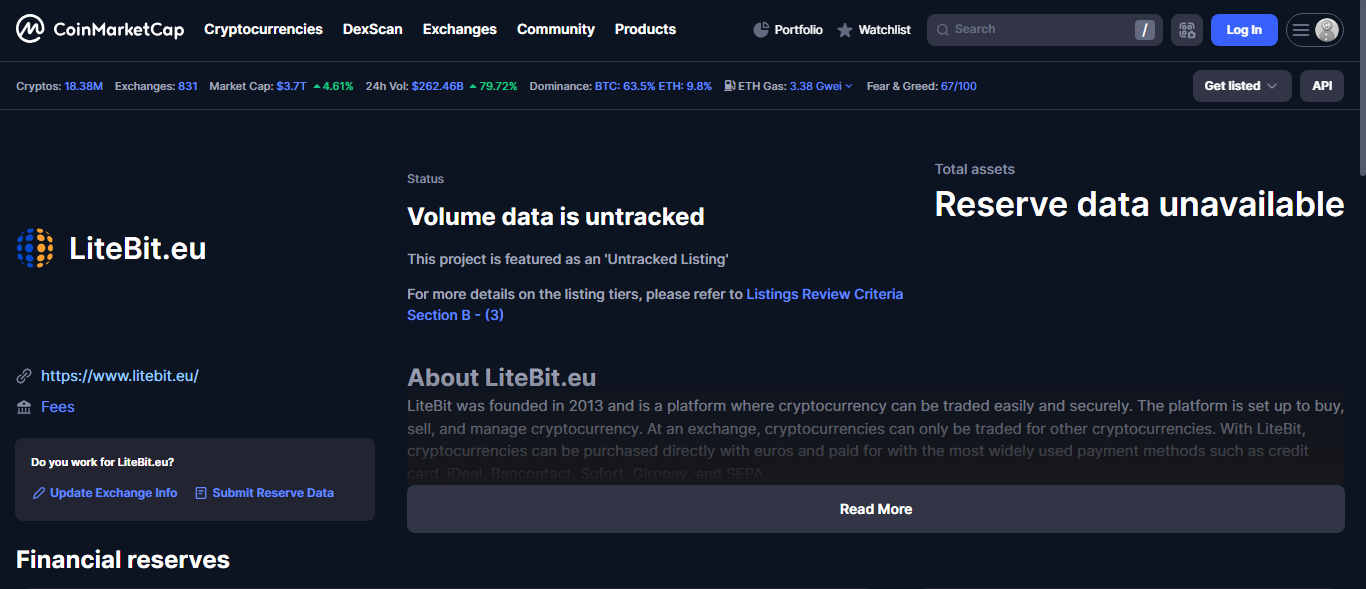Open the https://www.litebit.eu/ link
1366x589 pixels.
tap(120, 376)
